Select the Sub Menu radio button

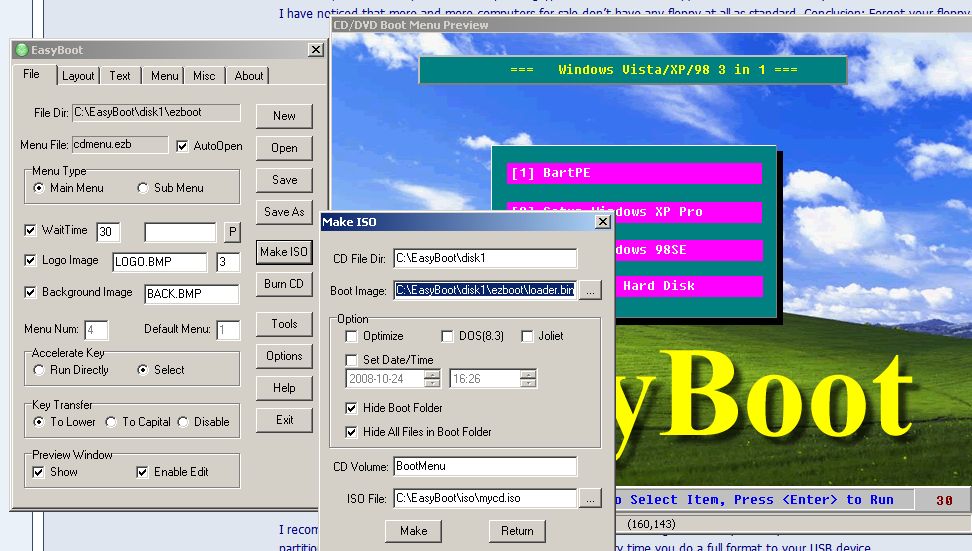[143, 188]
